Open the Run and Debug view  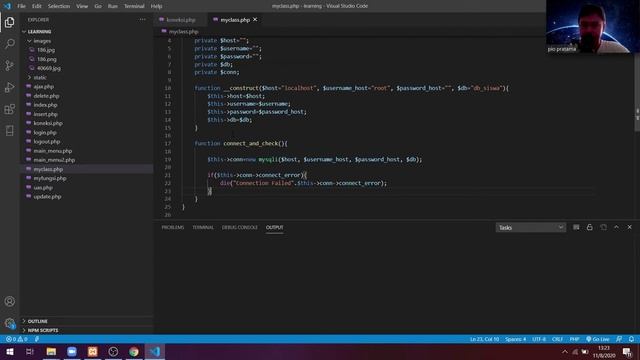[x=9, y=87]
